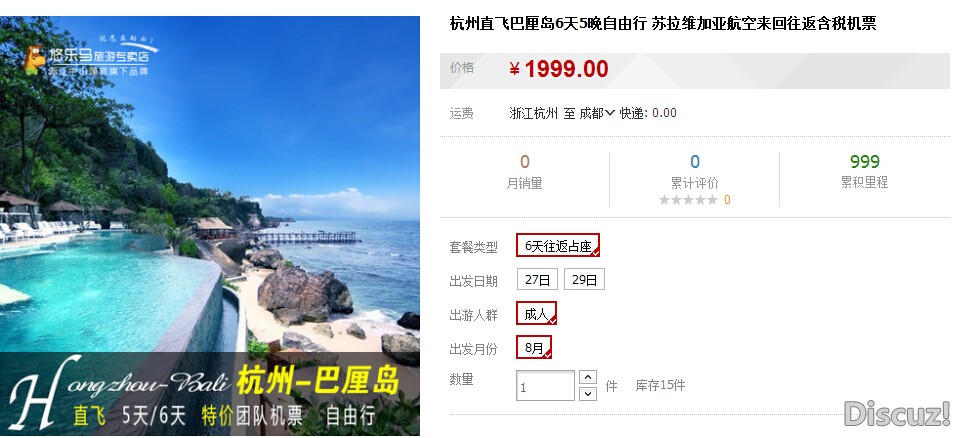Click the orange review count beside stars

pyautogui.click(x=727, y=200)
